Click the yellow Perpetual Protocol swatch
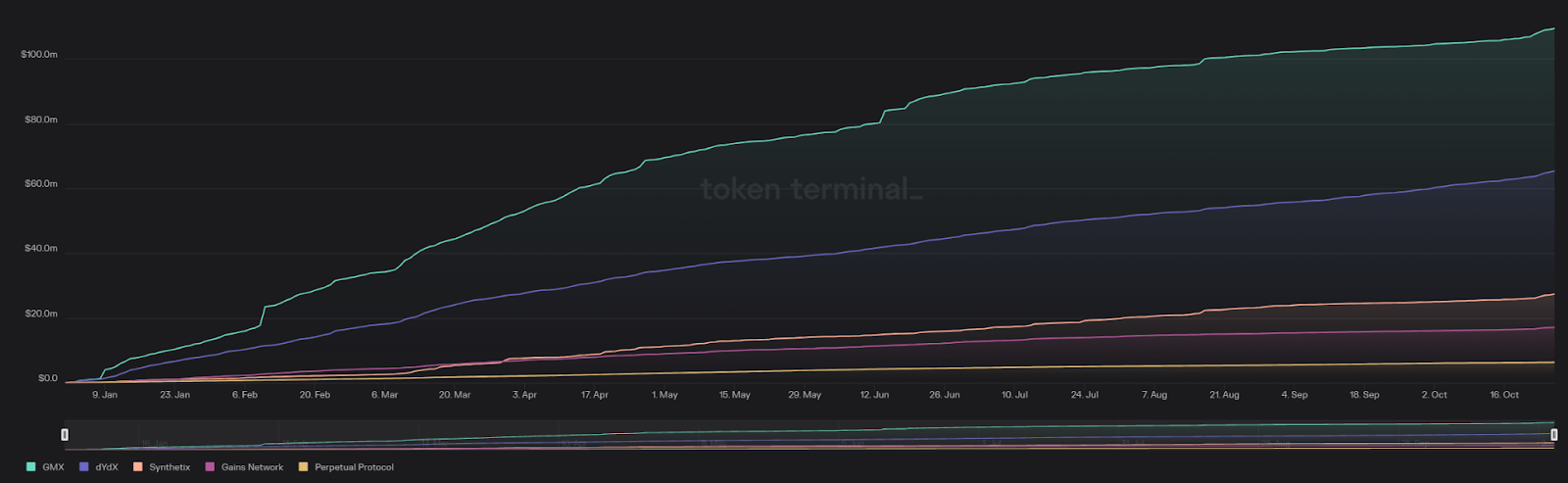Screen dimensions: 1568x483 tap(303, 467)
